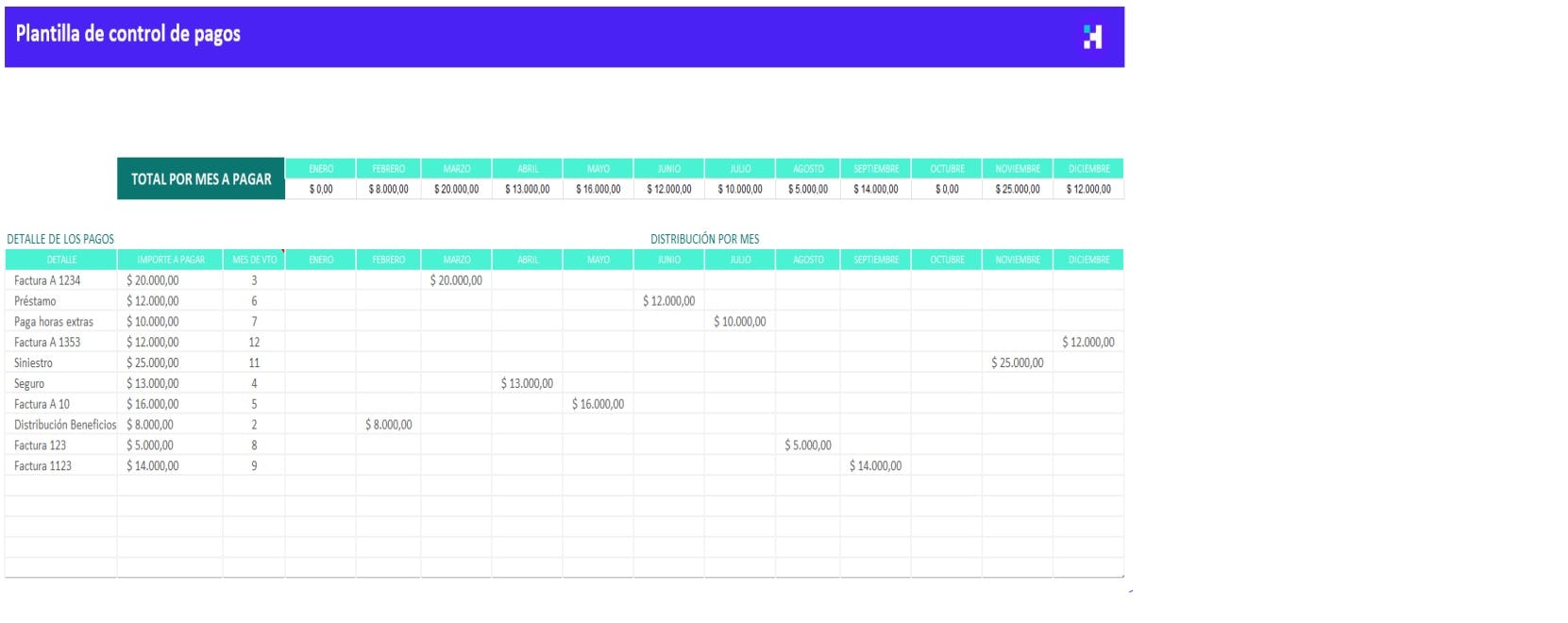Click the 'DETALLE DE LOS PAGOS' section heading
The image size is (1568, 623).
tap(60, 239)
